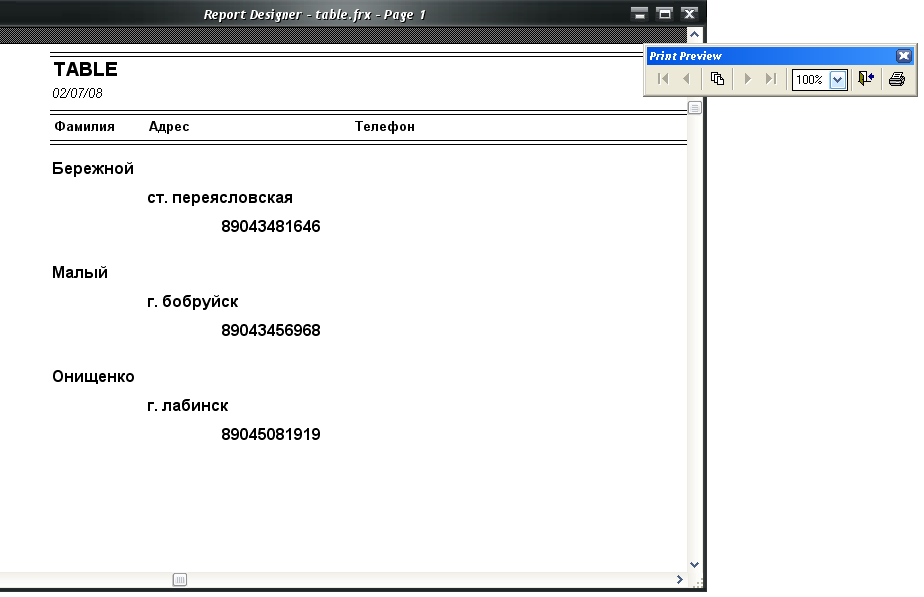Open the 100% zoom dropdown arrow
Image resolution: width=924 pixels, height=597 pixels.
838,80
